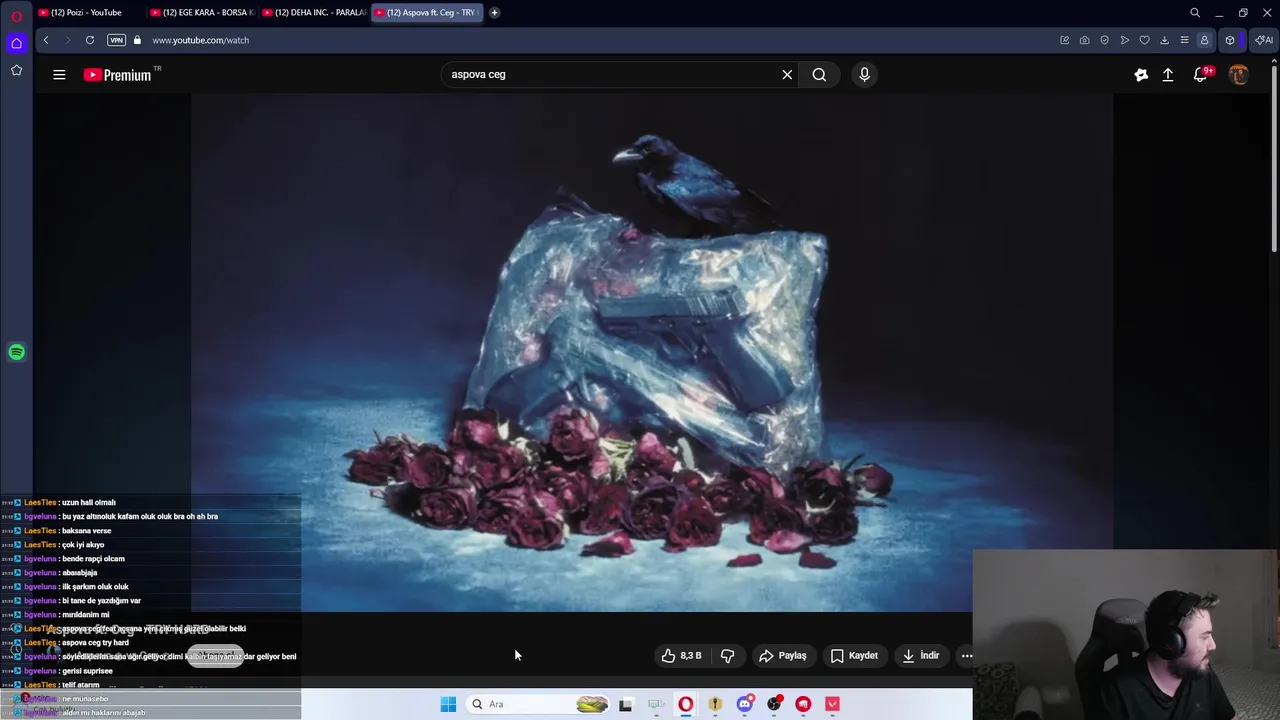Open the Opera AI assistant button

click(x=1264, y=40)
